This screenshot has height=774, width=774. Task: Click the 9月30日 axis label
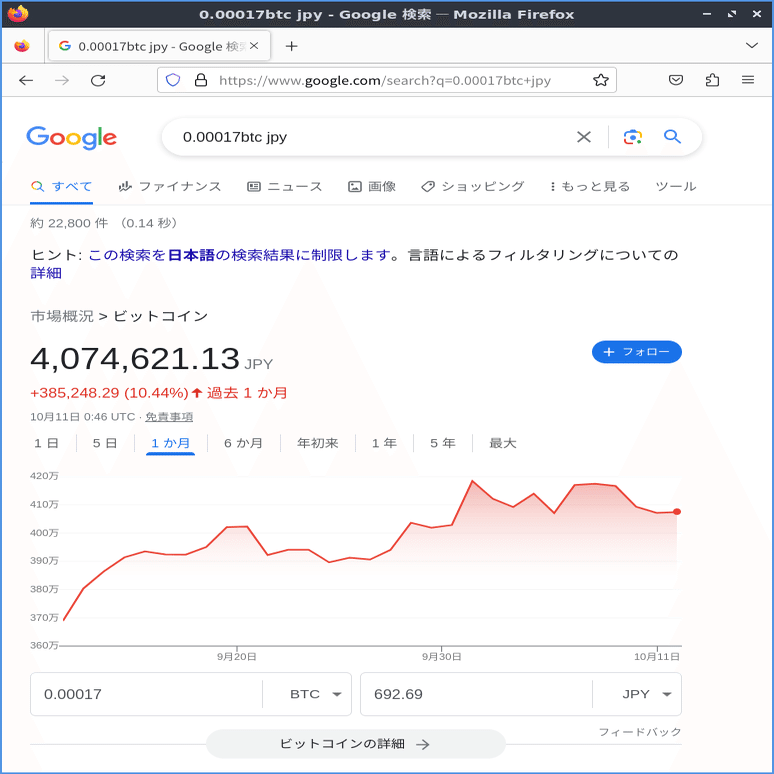pyautogui.click(x=441, y=657)
